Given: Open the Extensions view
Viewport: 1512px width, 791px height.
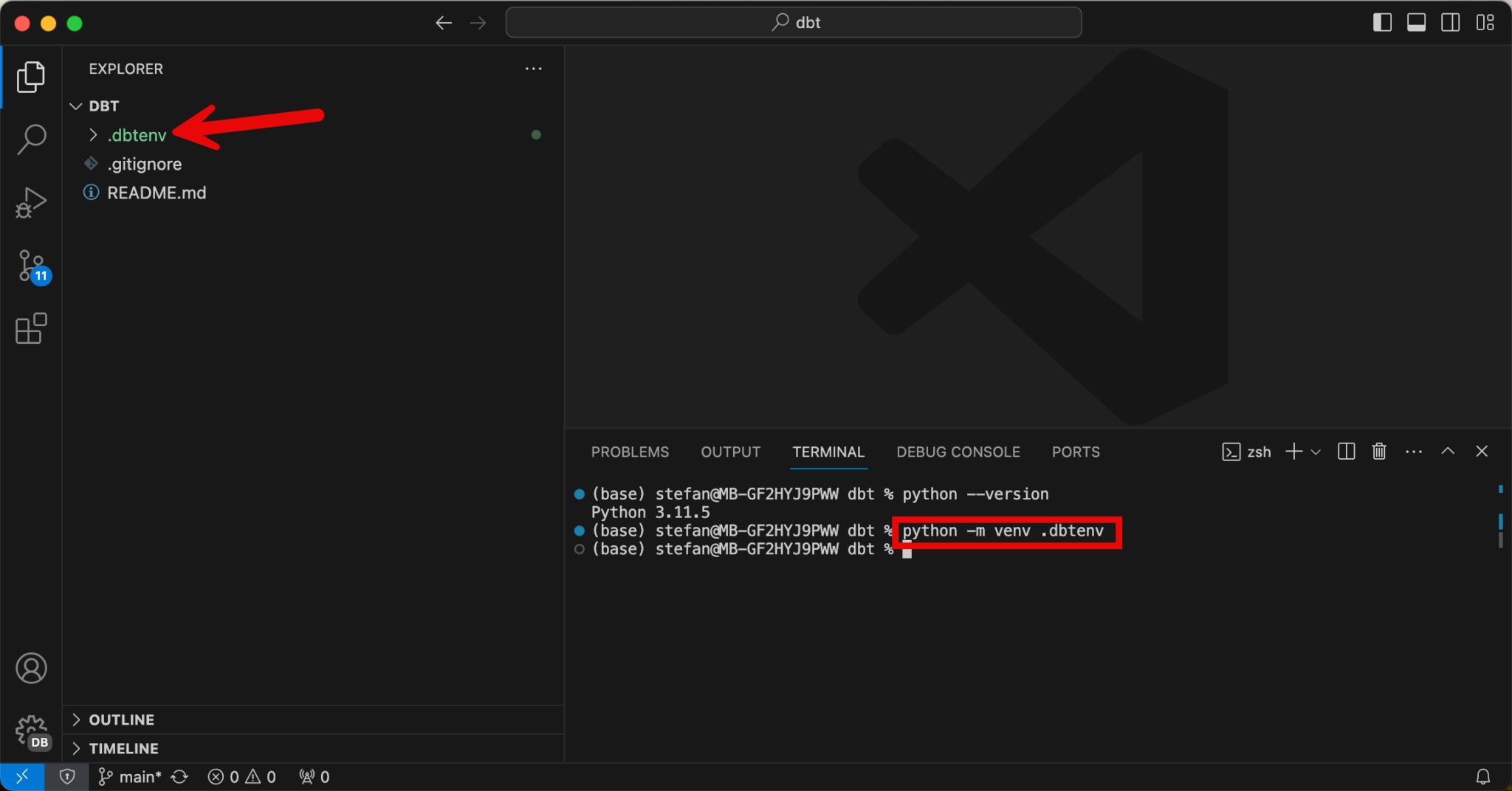Looking at the screenshot, I should pyautogui.click(x=31, y=329).
